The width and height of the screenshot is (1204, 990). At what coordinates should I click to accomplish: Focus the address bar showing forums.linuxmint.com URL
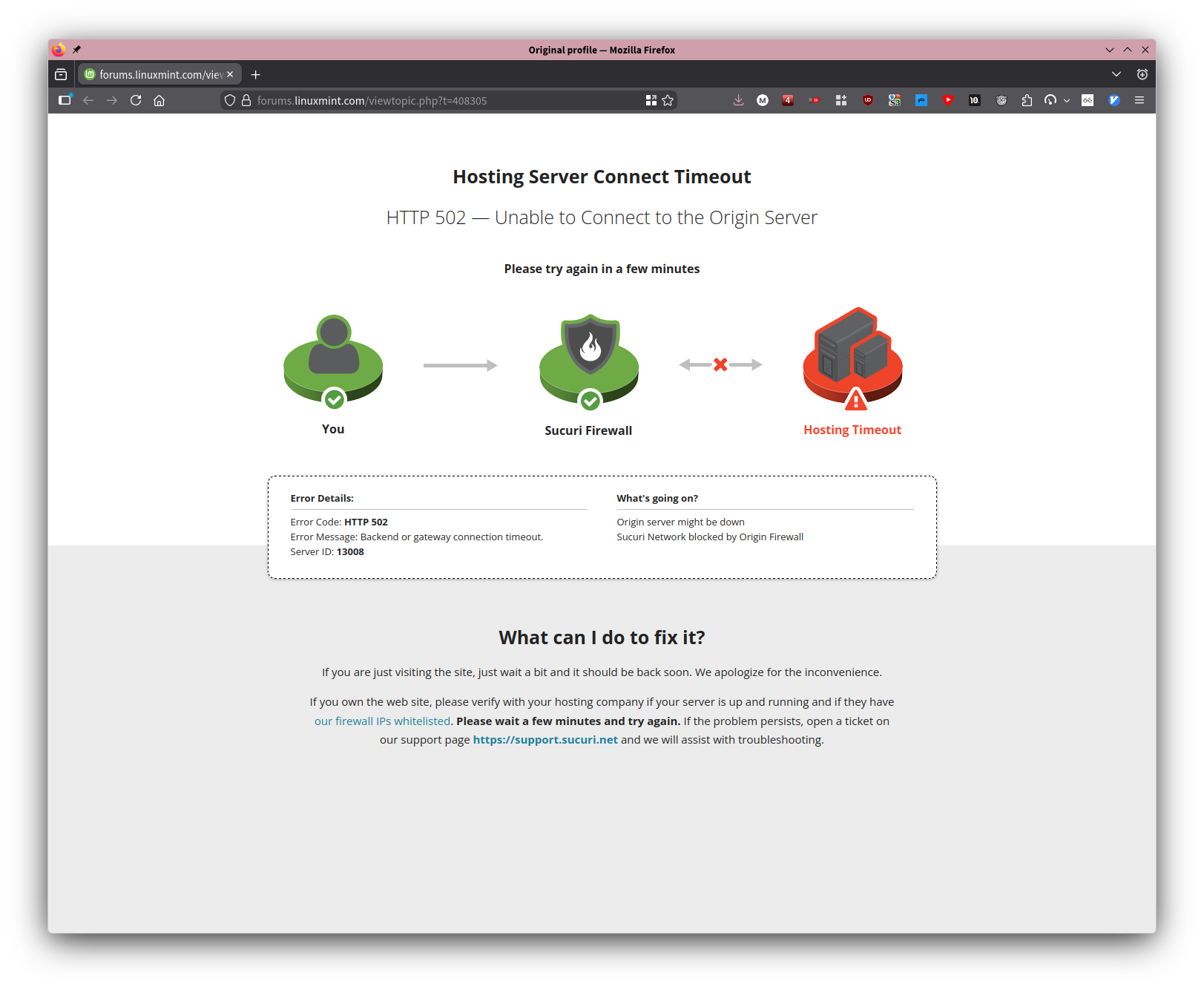pos(448,100)
